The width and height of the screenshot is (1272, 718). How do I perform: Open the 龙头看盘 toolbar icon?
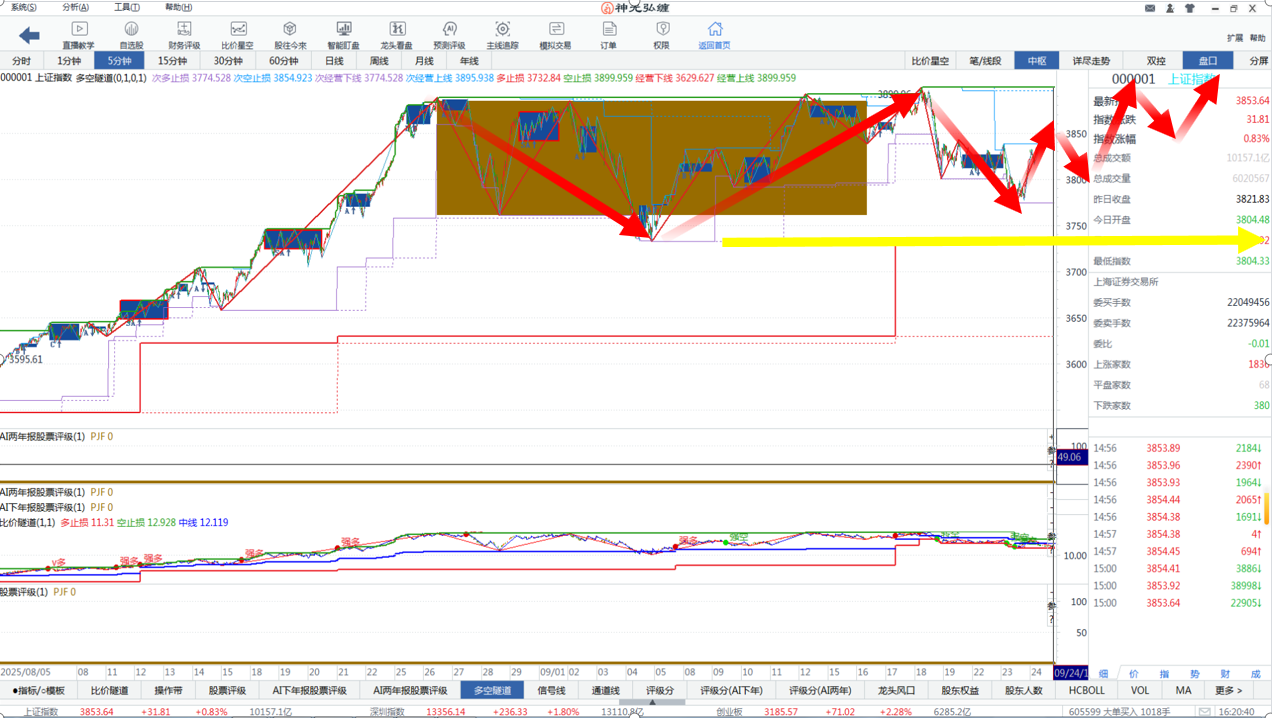coord(397,35)
